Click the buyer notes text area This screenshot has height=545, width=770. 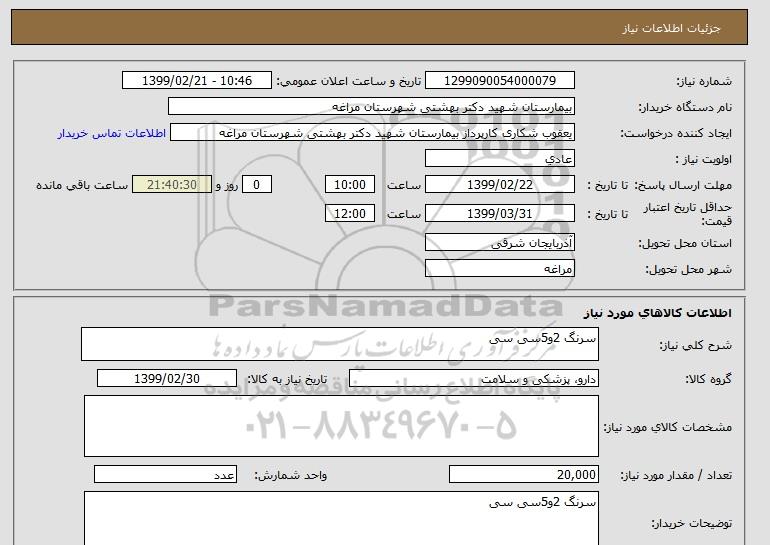tap(341, 518)
